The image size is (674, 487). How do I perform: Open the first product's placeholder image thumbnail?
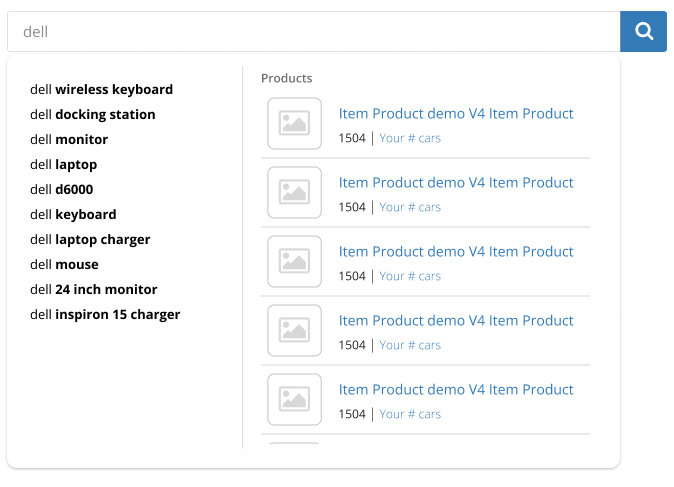click(x=294, y=123)
